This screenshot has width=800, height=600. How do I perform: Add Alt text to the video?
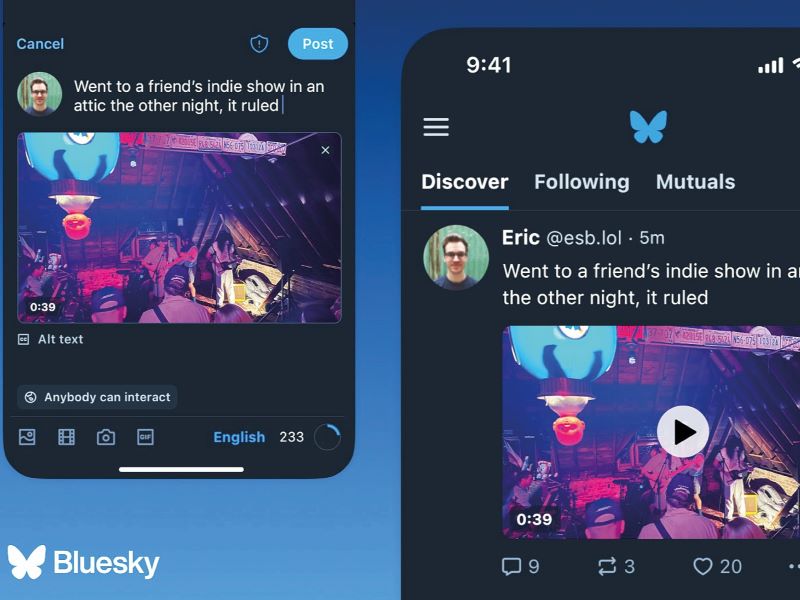point(51,339)
